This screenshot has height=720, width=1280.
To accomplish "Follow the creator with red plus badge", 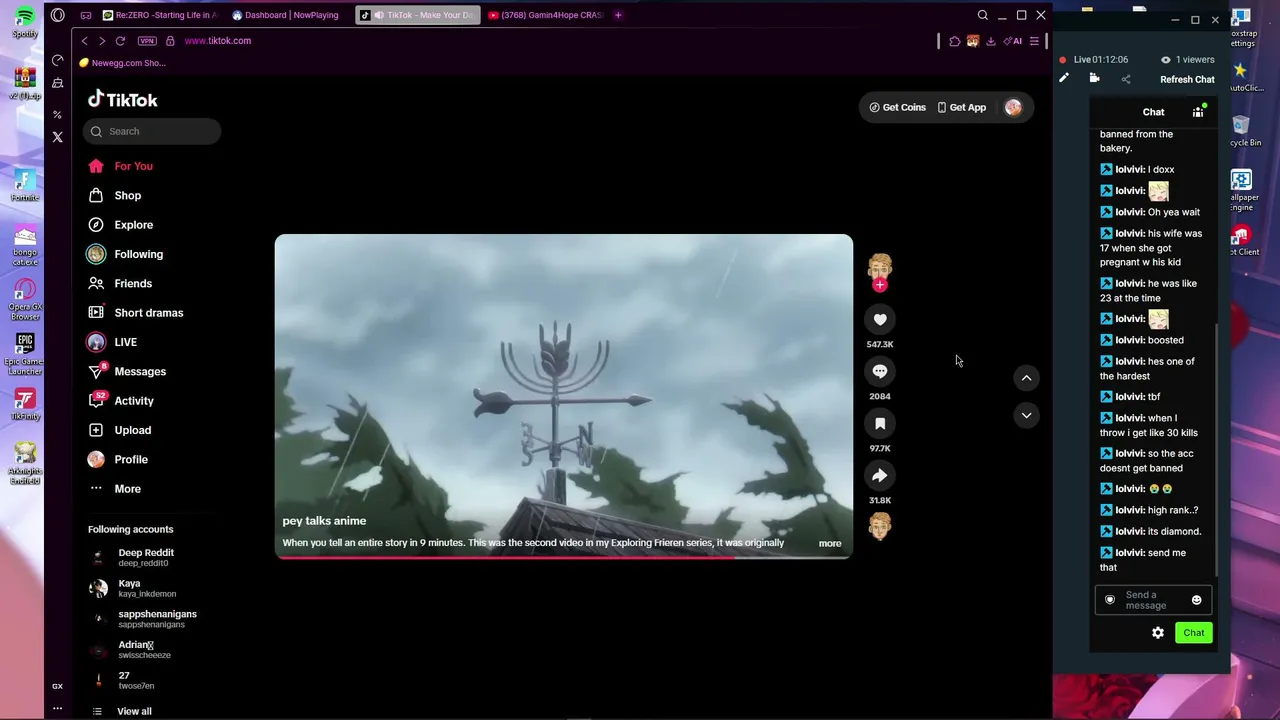I will coord(880,285).
